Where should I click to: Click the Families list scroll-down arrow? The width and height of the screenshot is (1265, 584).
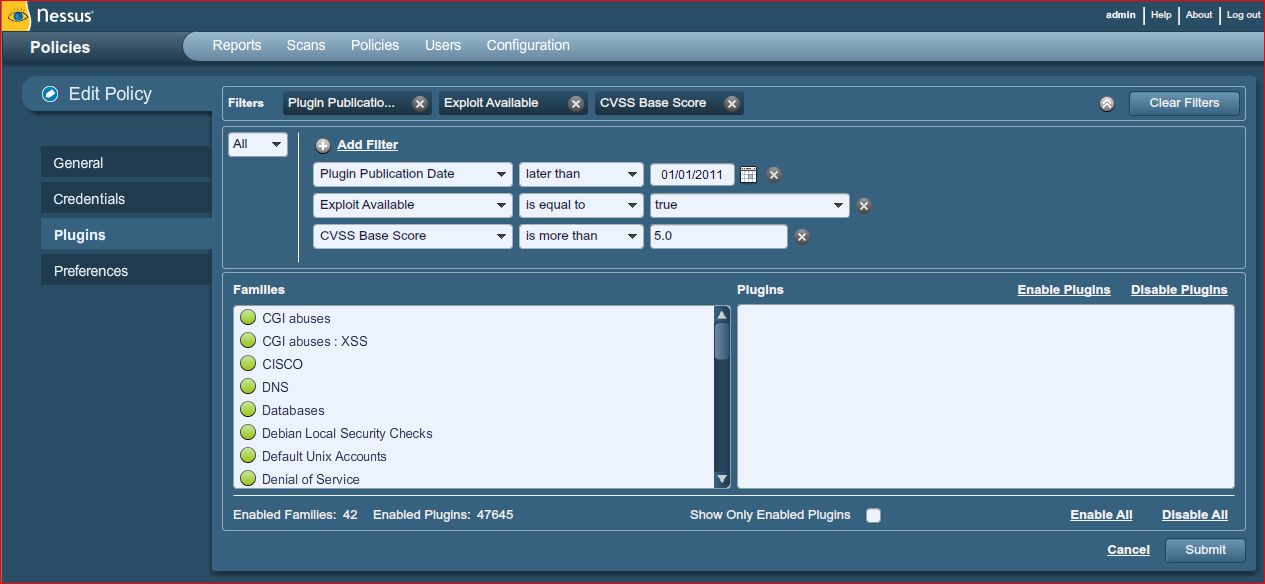pyautogui.click(x=722, y=480)
